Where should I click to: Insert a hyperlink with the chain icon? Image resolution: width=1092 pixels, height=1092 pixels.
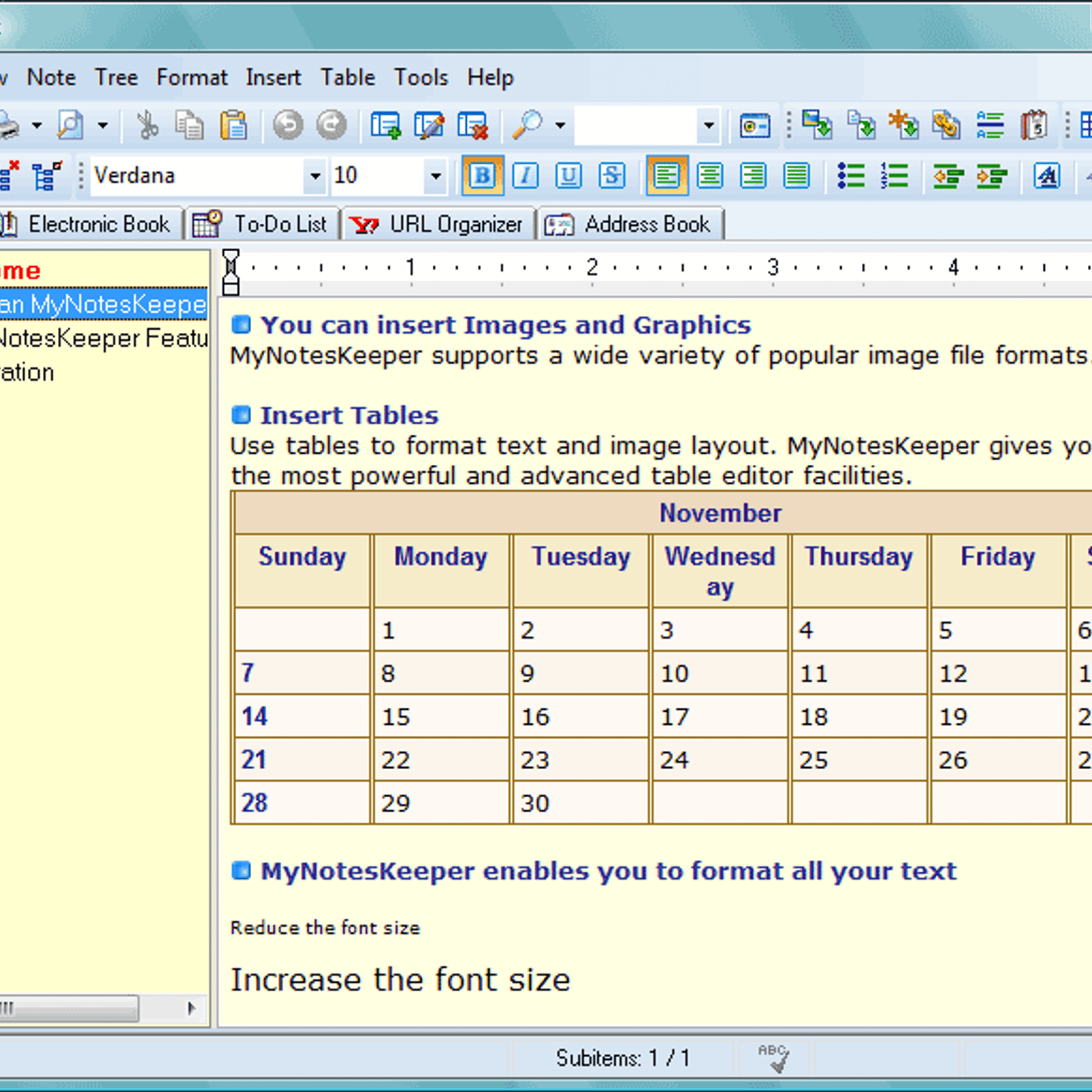(x=947, y=126)
